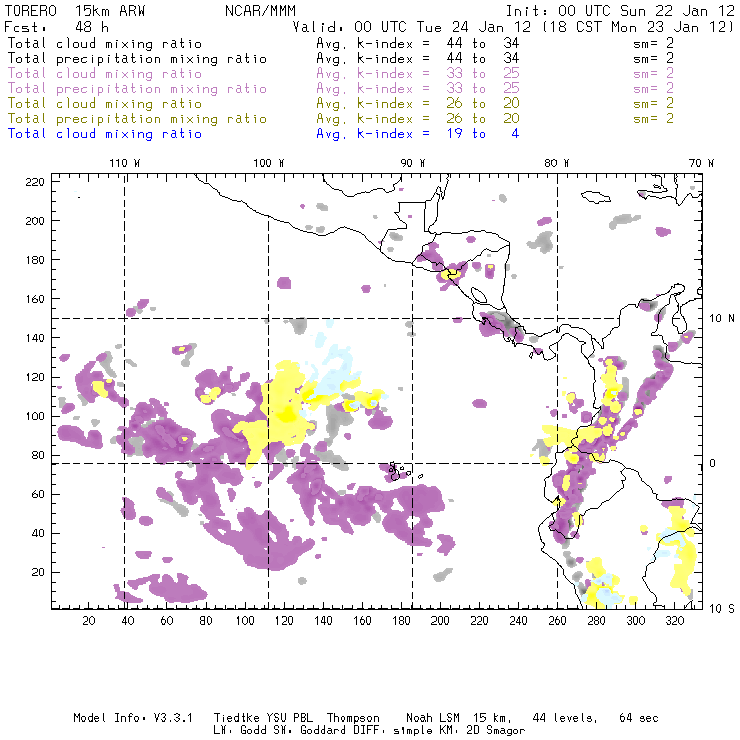
Task: Select black "Total cloud mixing ratio" legend row
Action: (x=341, y=43)
